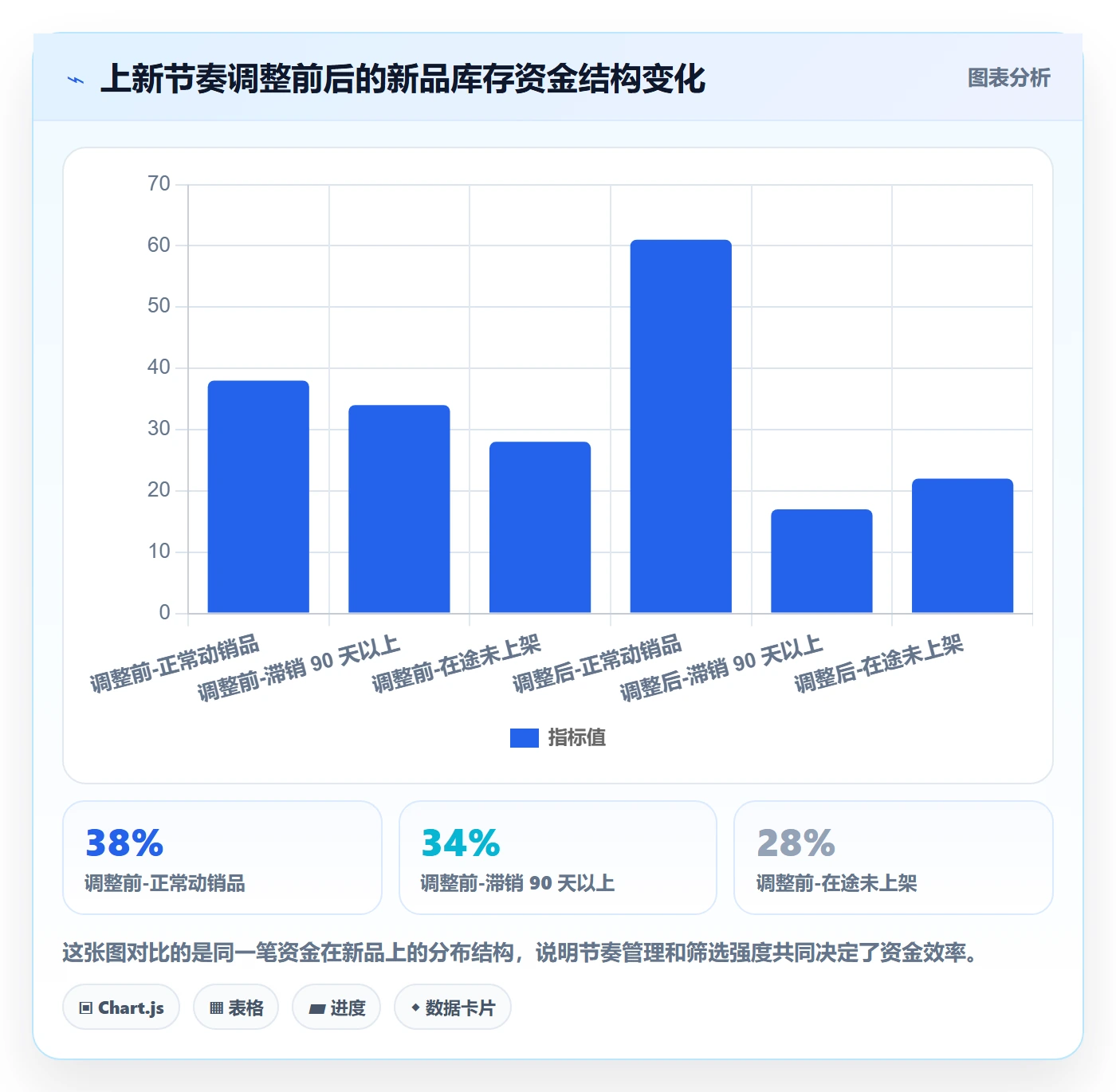This screenshot has height=1092, width=1116.
Task: Click the Chart.js tag chip
Action: pos(121,1008)
